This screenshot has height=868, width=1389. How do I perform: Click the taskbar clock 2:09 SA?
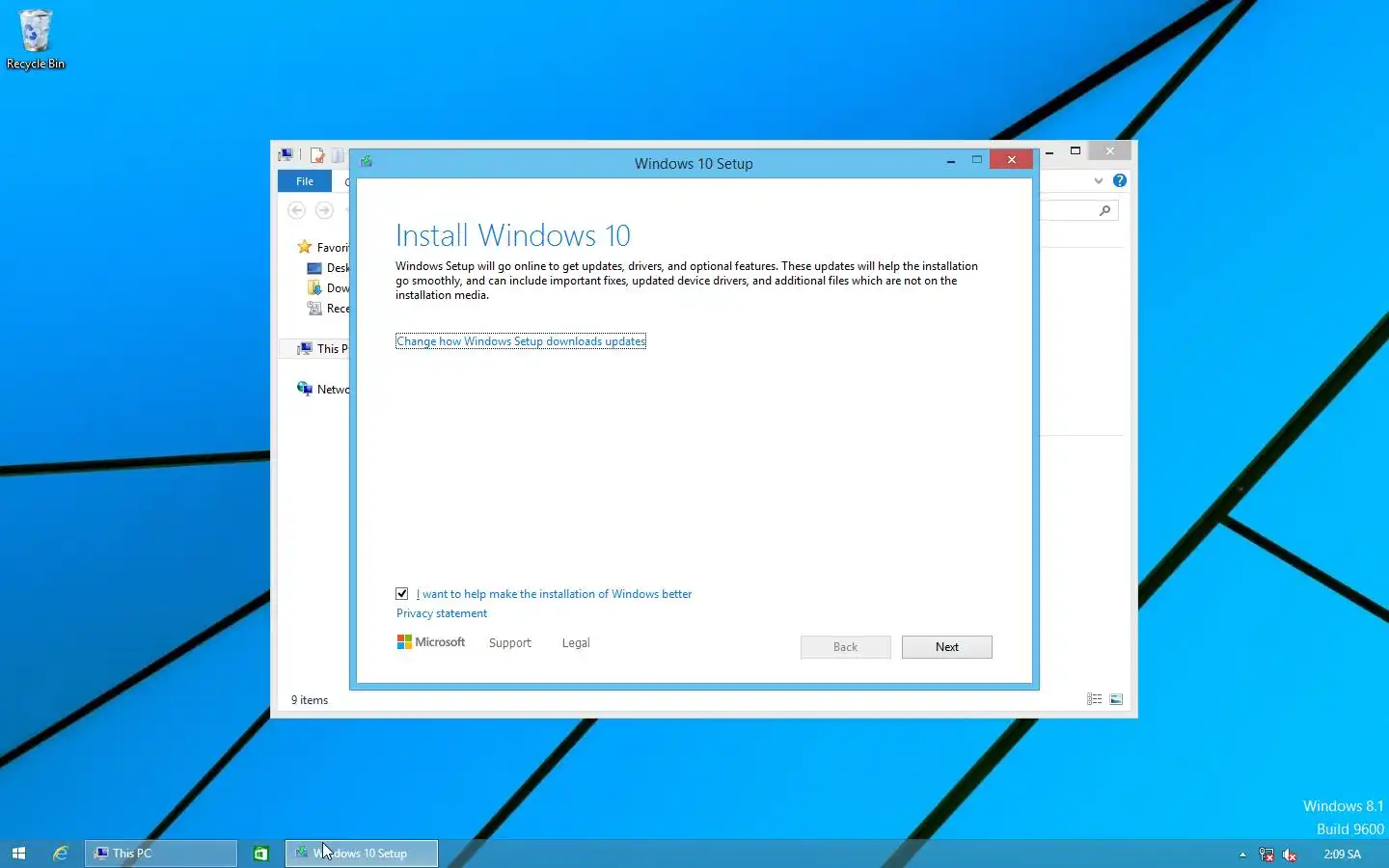pyautogui.click(x=1342, y=854)
